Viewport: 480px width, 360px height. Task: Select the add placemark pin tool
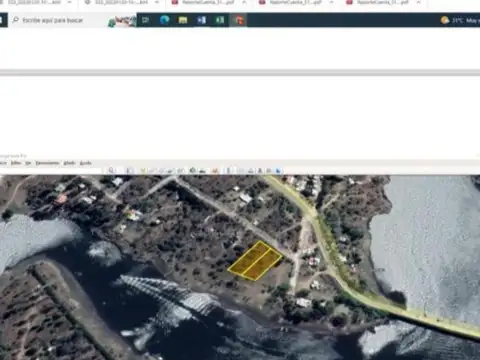143,170
